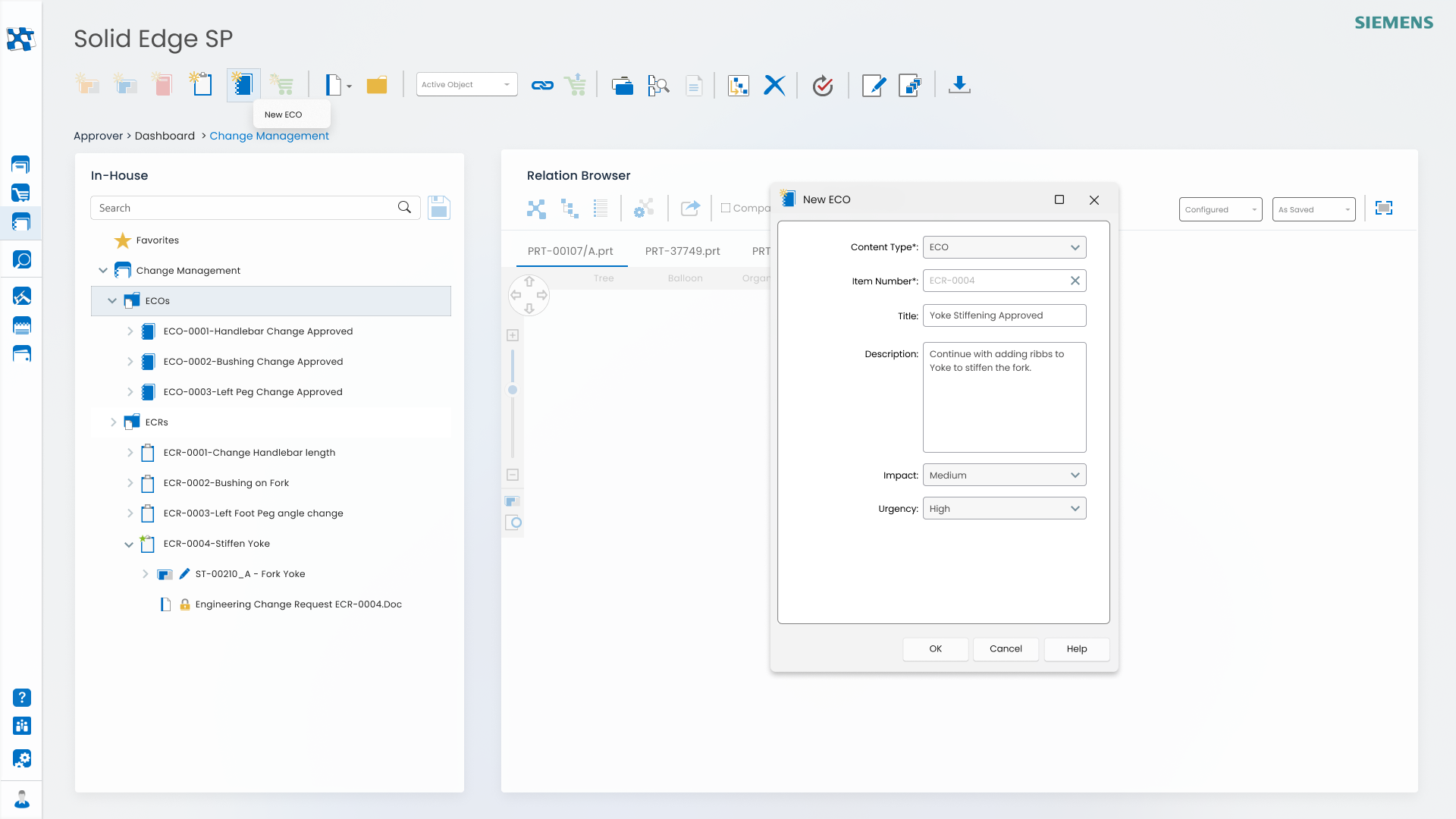Click Cancel in New ECO dialog
Screen dimensions: 1456x819
pyautogui.click(x=1006, y=649)
